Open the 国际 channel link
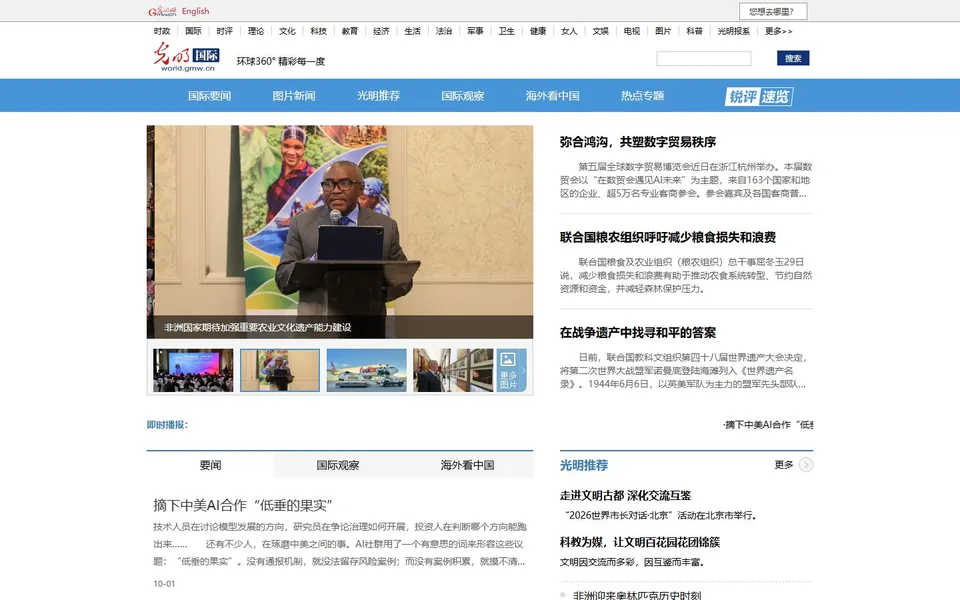This screenshot has height=600, width=960. (193, 31)
